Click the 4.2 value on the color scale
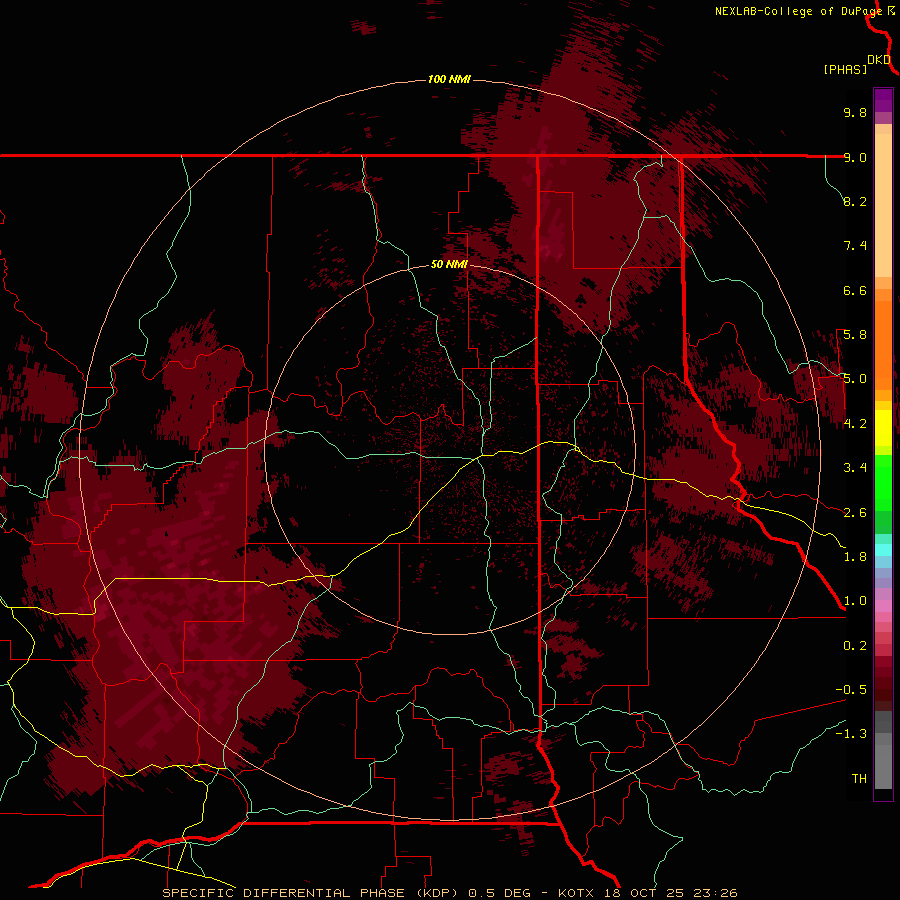 [855, 424]
